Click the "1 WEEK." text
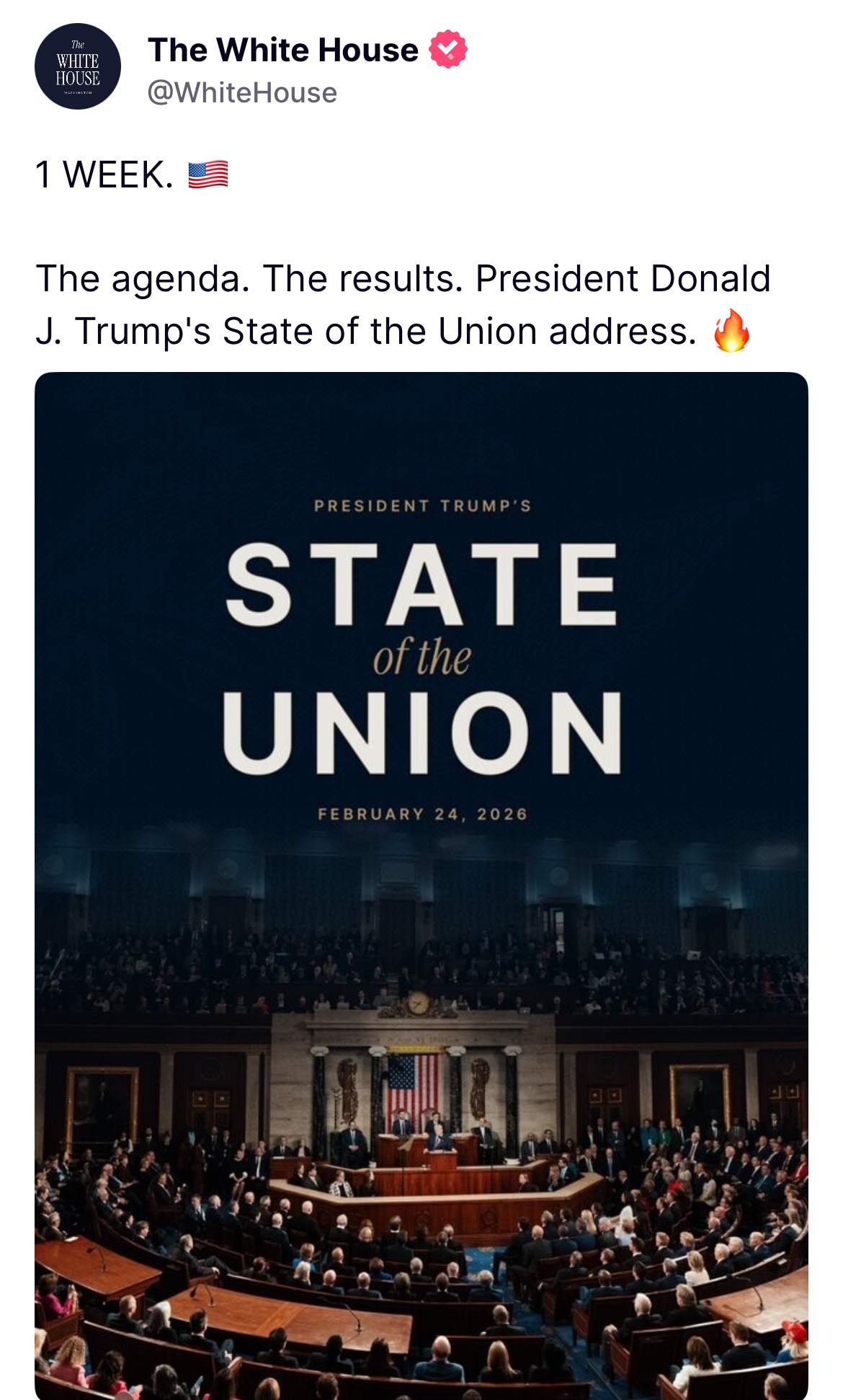The width and height of the screenshot is (843, 1400). pyautogui.click(x=104, y=175)
